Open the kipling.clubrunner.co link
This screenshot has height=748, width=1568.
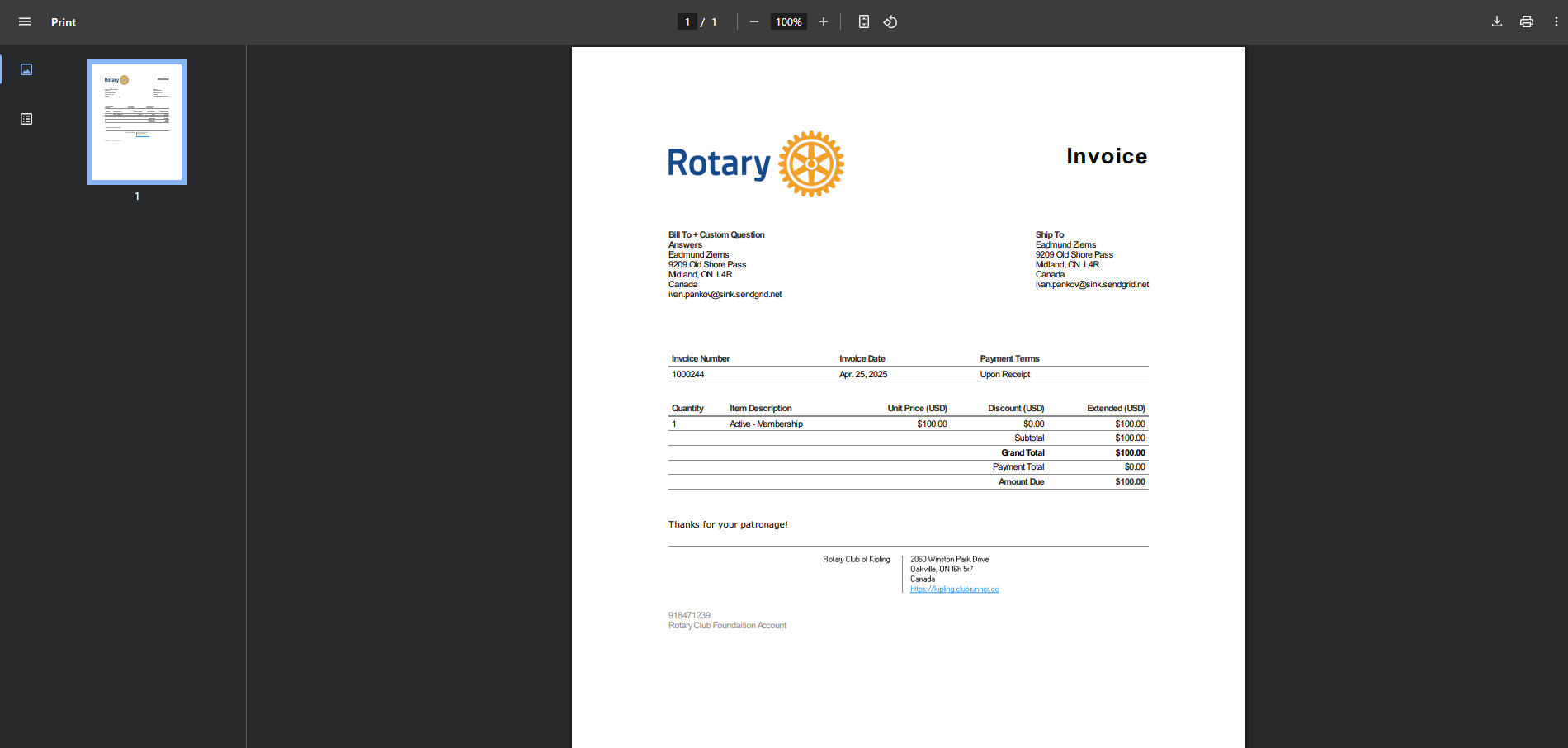tap(954, 589)
